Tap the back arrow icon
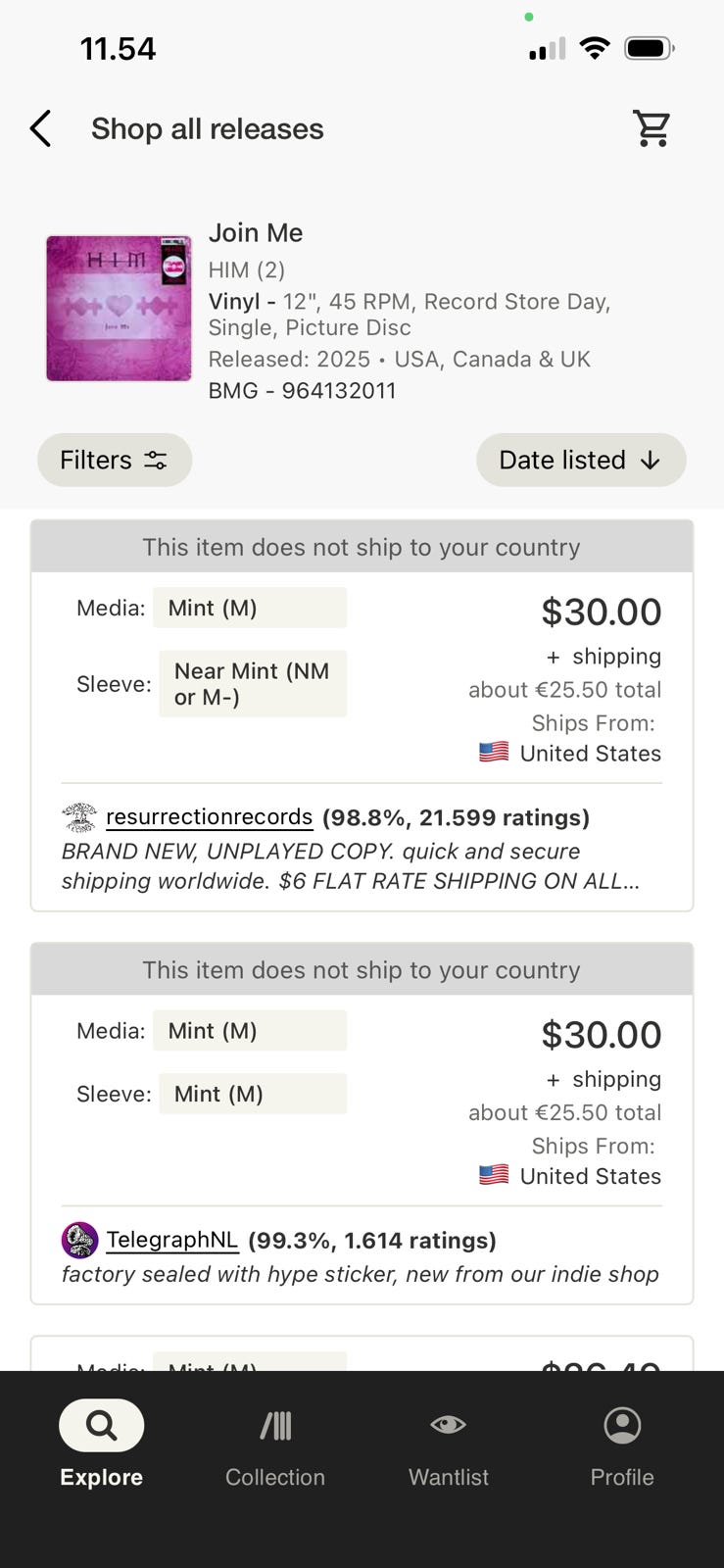 point(40,128)
